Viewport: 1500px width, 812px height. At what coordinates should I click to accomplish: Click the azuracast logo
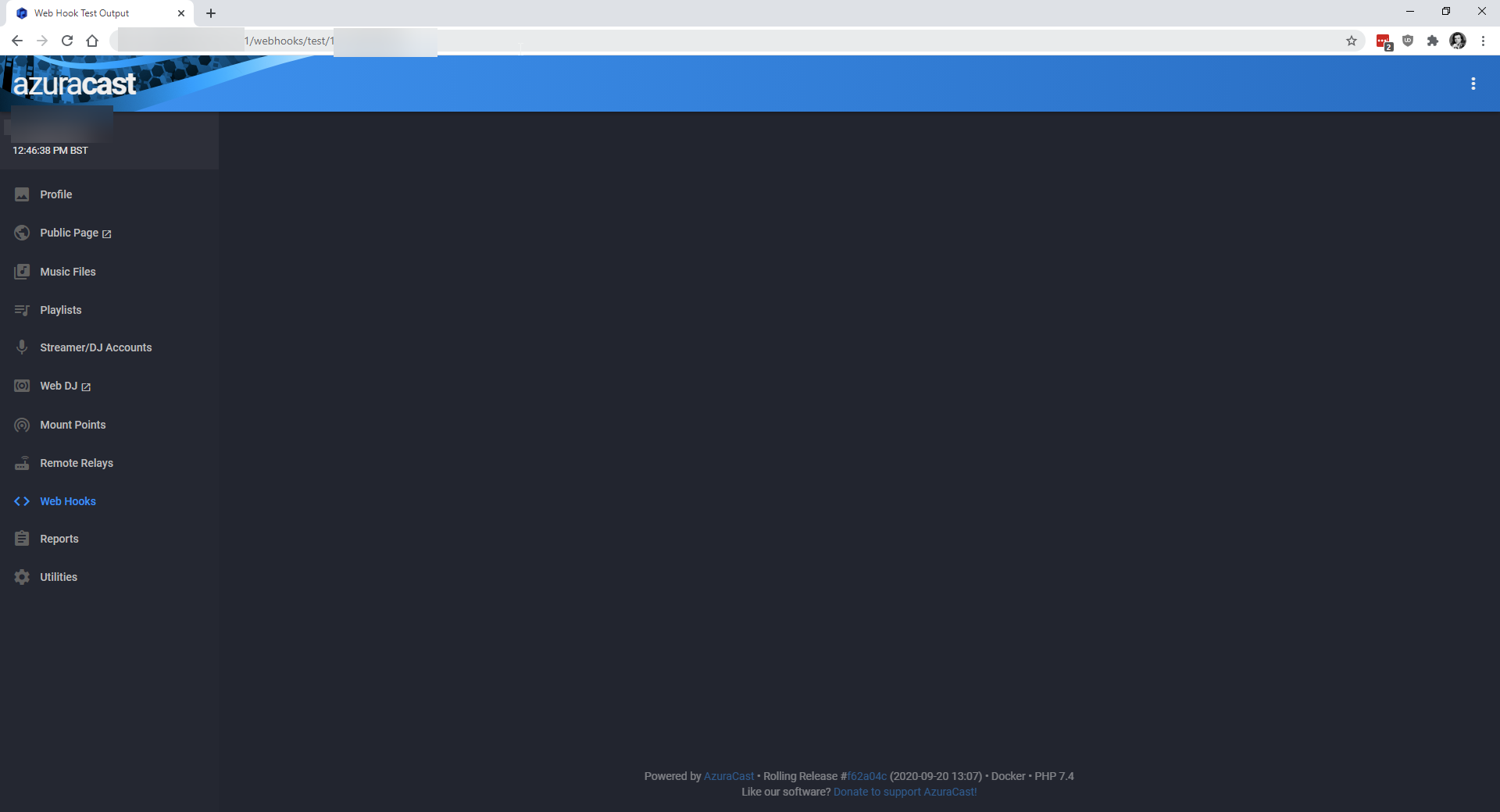(74, 84)
